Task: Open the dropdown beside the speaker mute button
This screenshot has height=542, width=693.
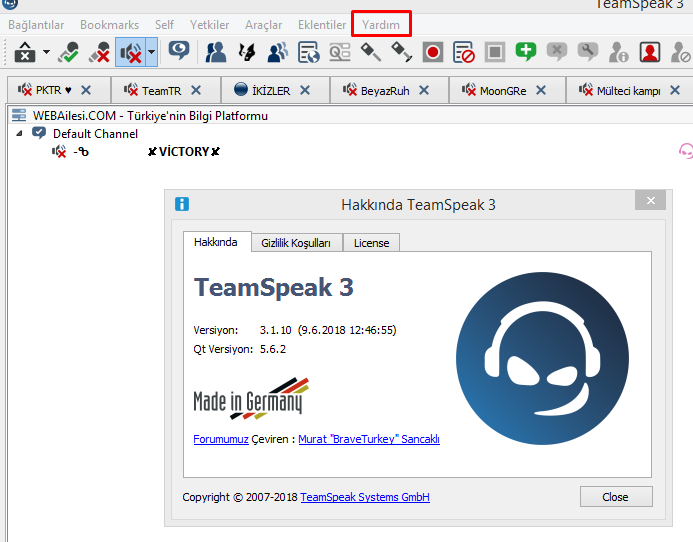Action: click(152, 52)
